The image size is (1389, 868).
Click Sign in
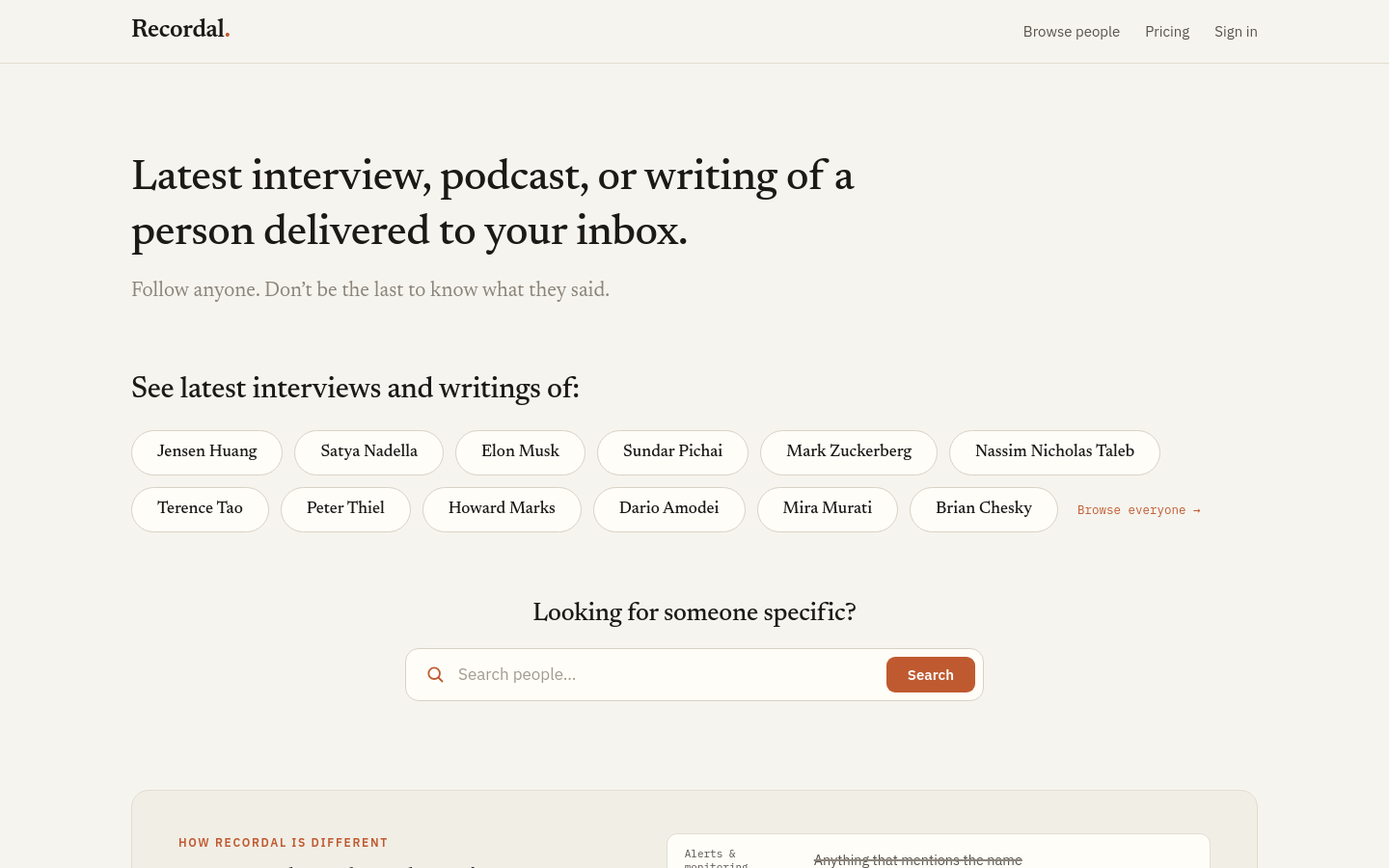coord(1236,32)
